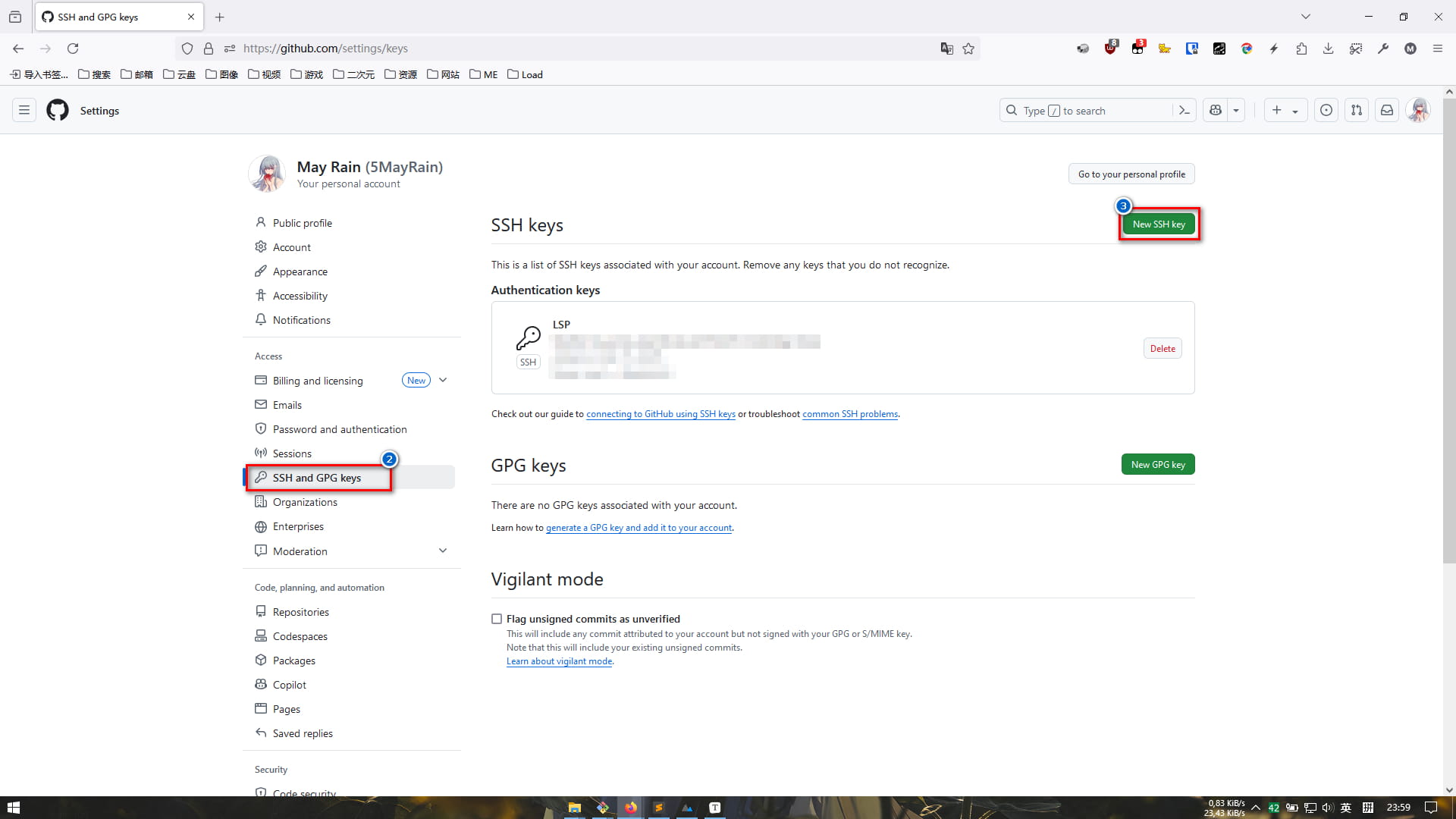Open the command palette icon
The image size is (1456, 819).
click(1184, 111)
